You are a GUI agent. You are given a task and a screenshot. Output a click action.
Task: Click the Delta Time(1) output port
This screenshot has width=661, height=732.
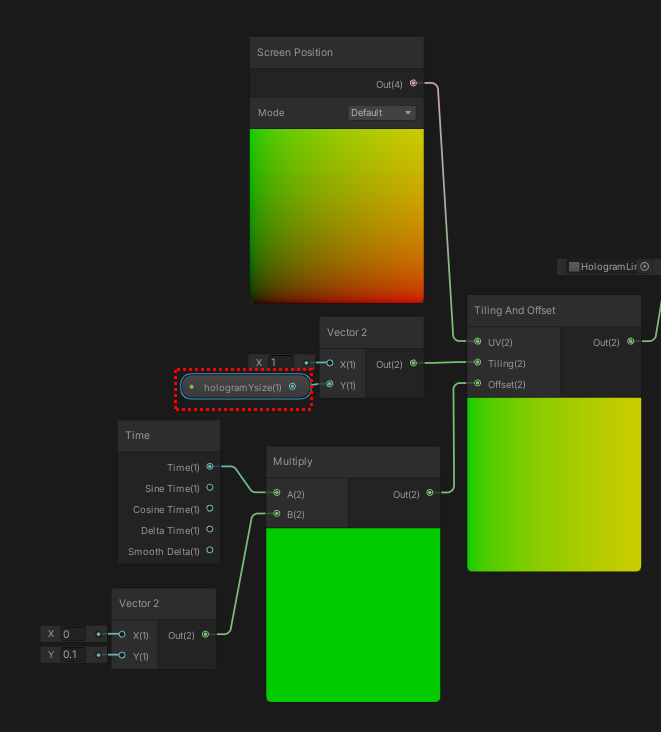point(210,529)
